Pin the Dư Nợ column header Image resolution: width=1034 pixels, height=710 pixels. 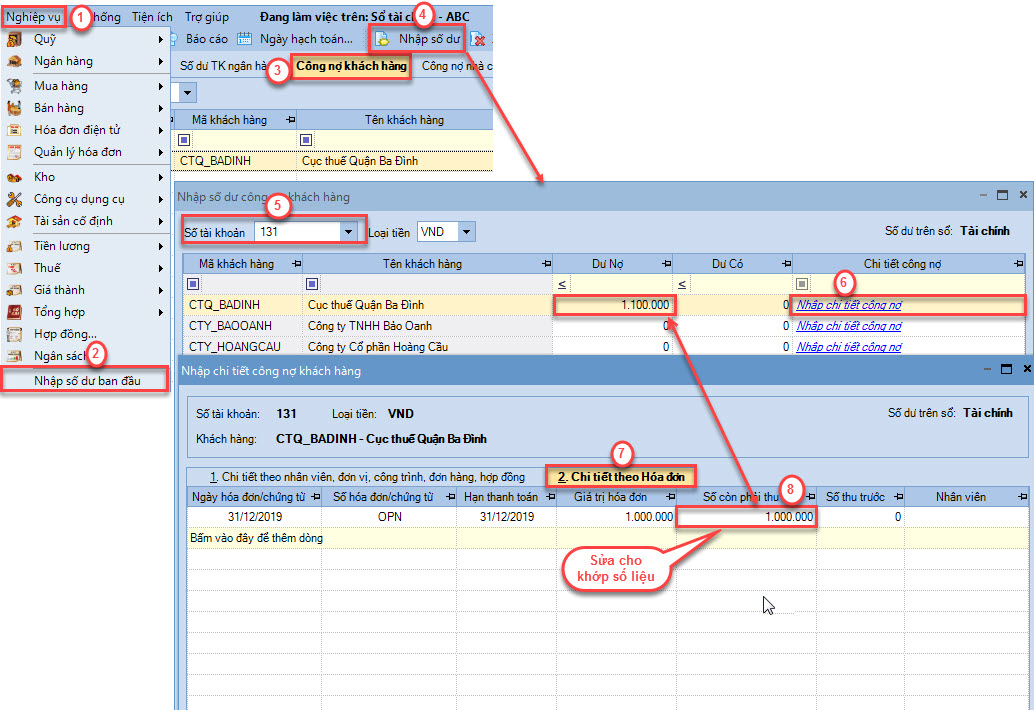point(667,264)
